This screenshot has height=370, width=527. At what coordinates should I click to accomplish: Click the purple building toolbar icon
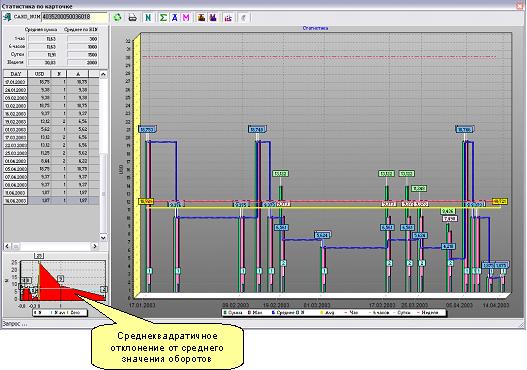coord(213,17)
